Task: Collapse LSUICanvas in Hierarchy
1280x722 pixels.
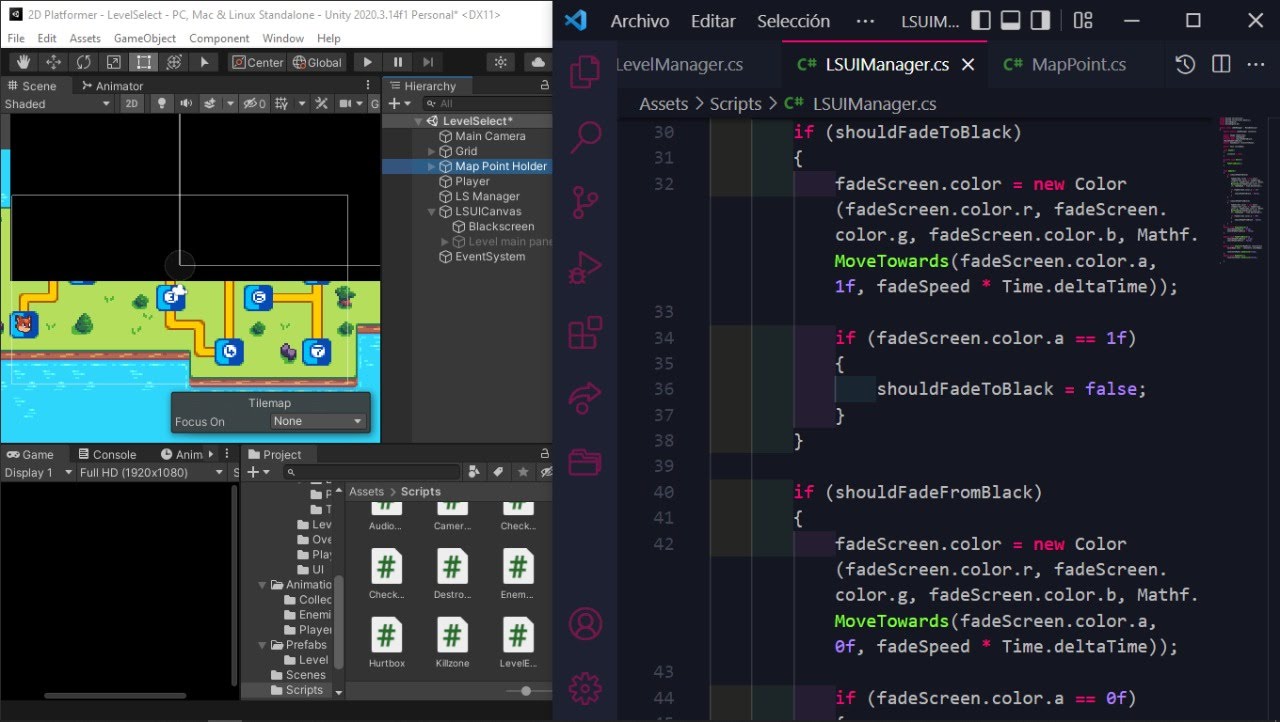Action: [432, 211]
